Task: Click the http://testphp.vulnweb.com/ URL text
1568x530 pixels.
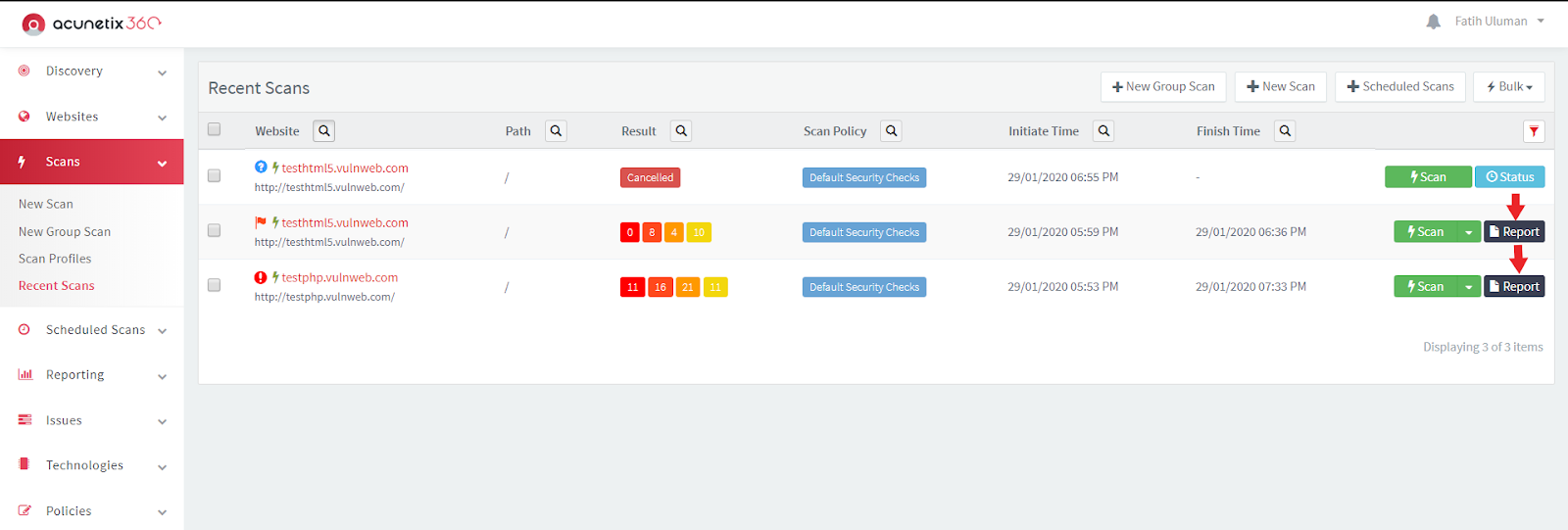Action: [324, 297]
